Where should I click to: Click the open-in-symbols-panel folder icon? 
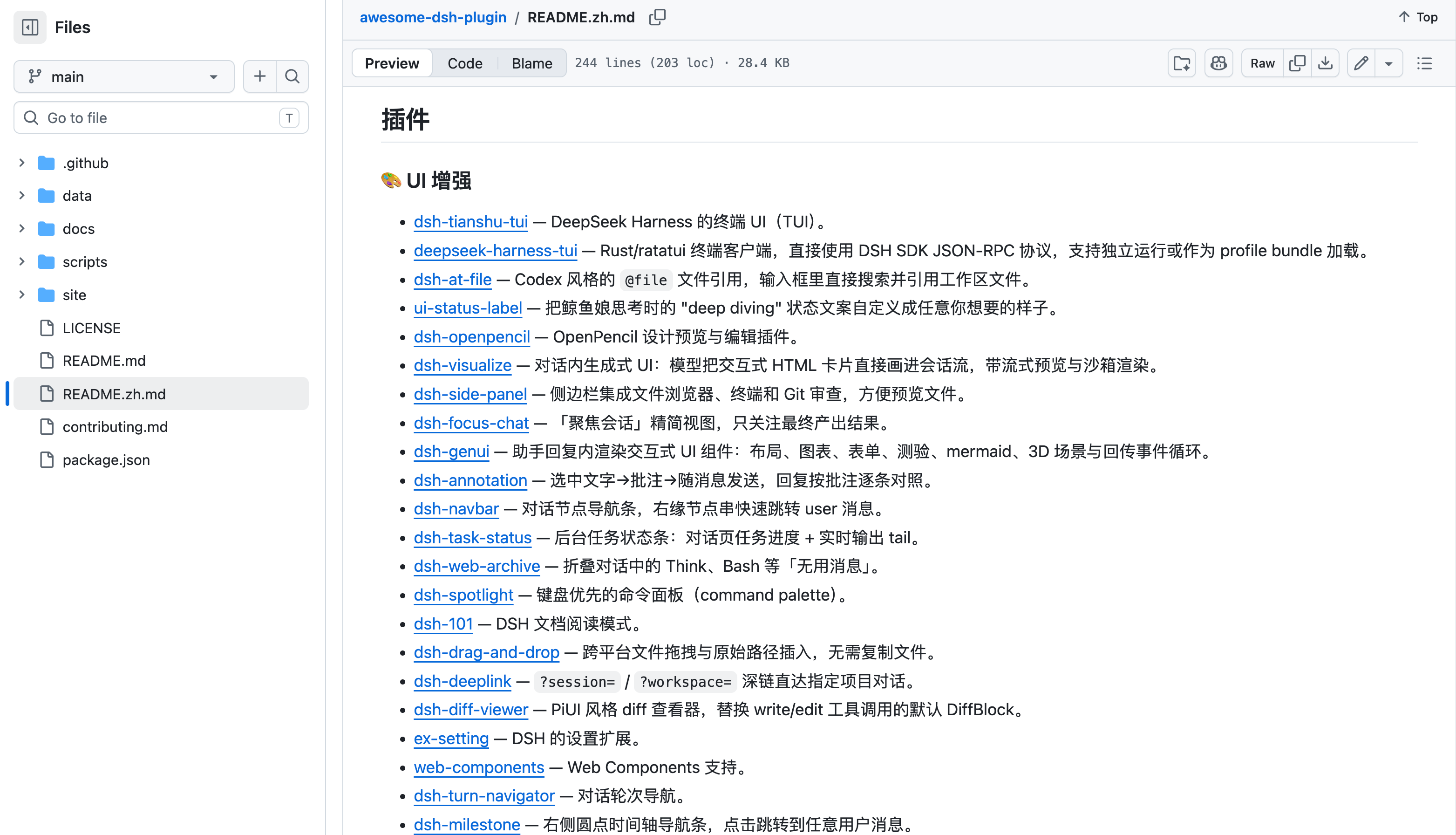click(x=1182, y=63)
